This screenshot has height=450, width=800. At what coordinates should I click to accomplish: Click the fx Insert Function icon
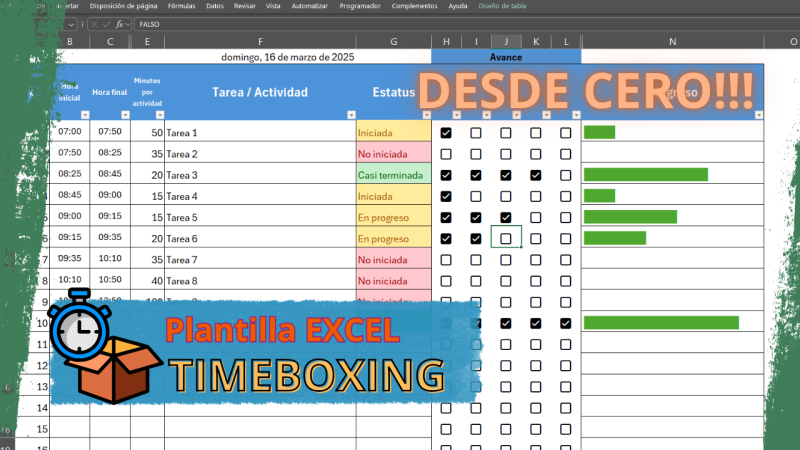(120, 23)
